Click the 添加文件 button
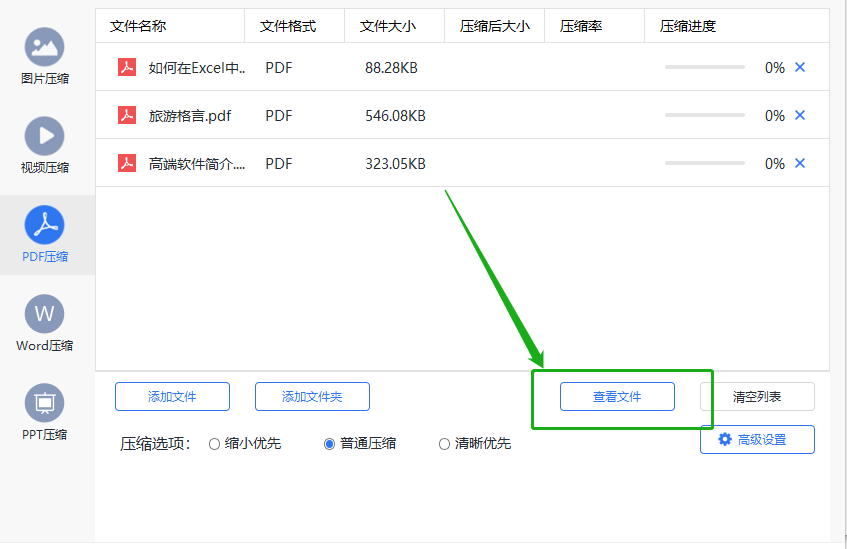Viewport: 847px width, 549px height. [172, 397]
